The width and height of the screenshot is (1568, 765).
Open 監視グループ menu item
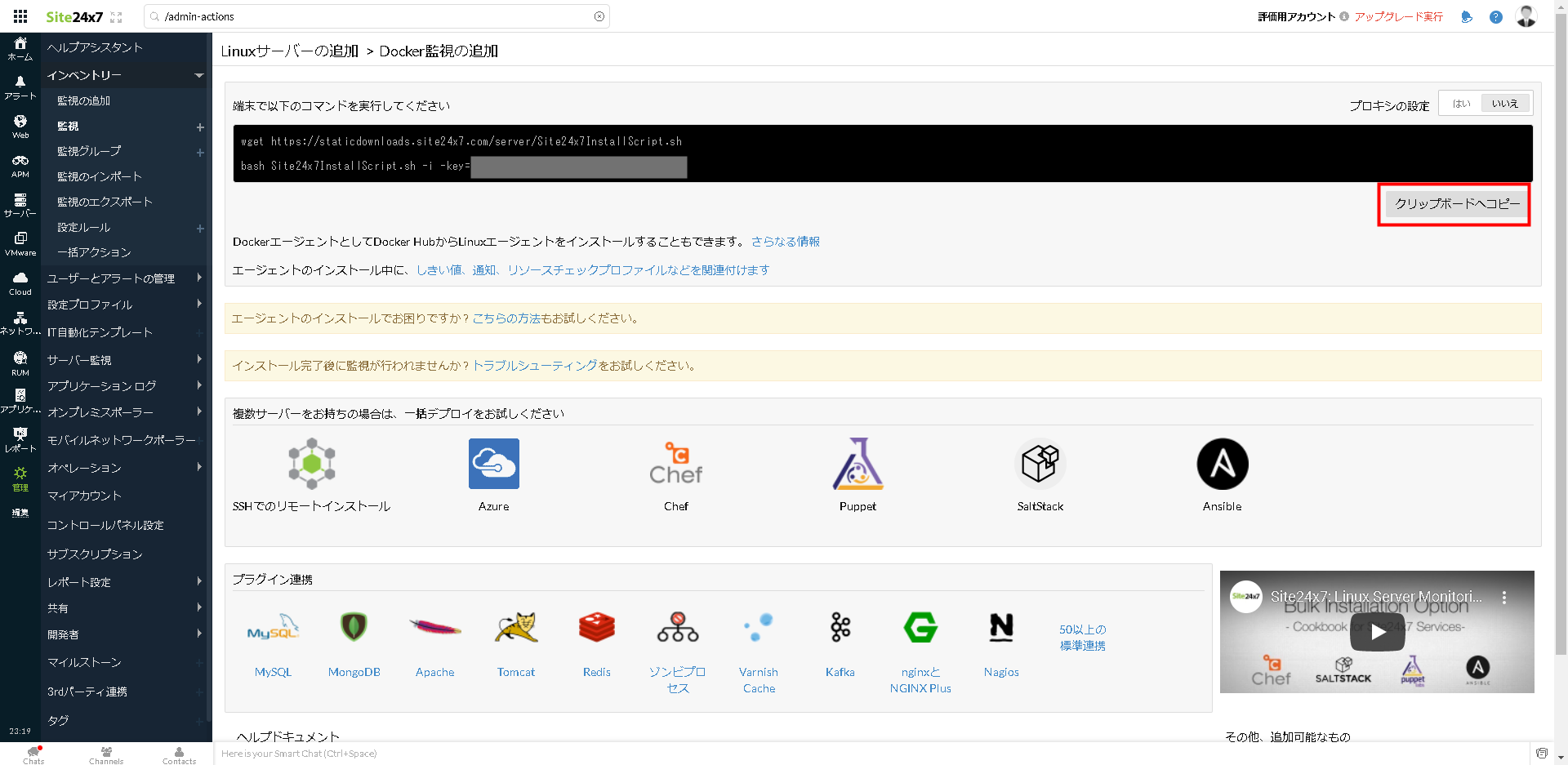click(x=89, y=152)
